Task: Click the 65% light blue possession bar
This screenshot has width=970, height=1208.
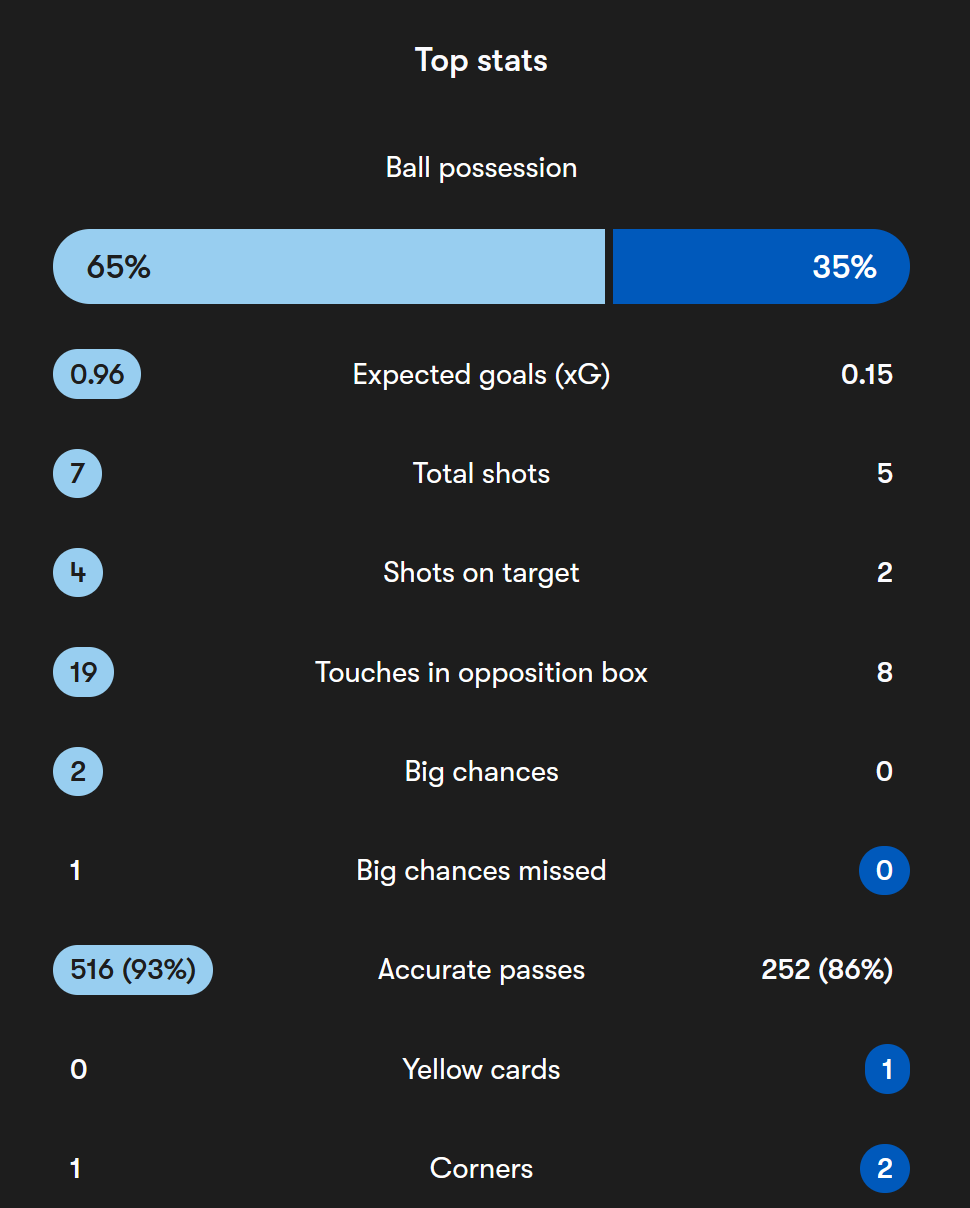Action: coord(329,266)
